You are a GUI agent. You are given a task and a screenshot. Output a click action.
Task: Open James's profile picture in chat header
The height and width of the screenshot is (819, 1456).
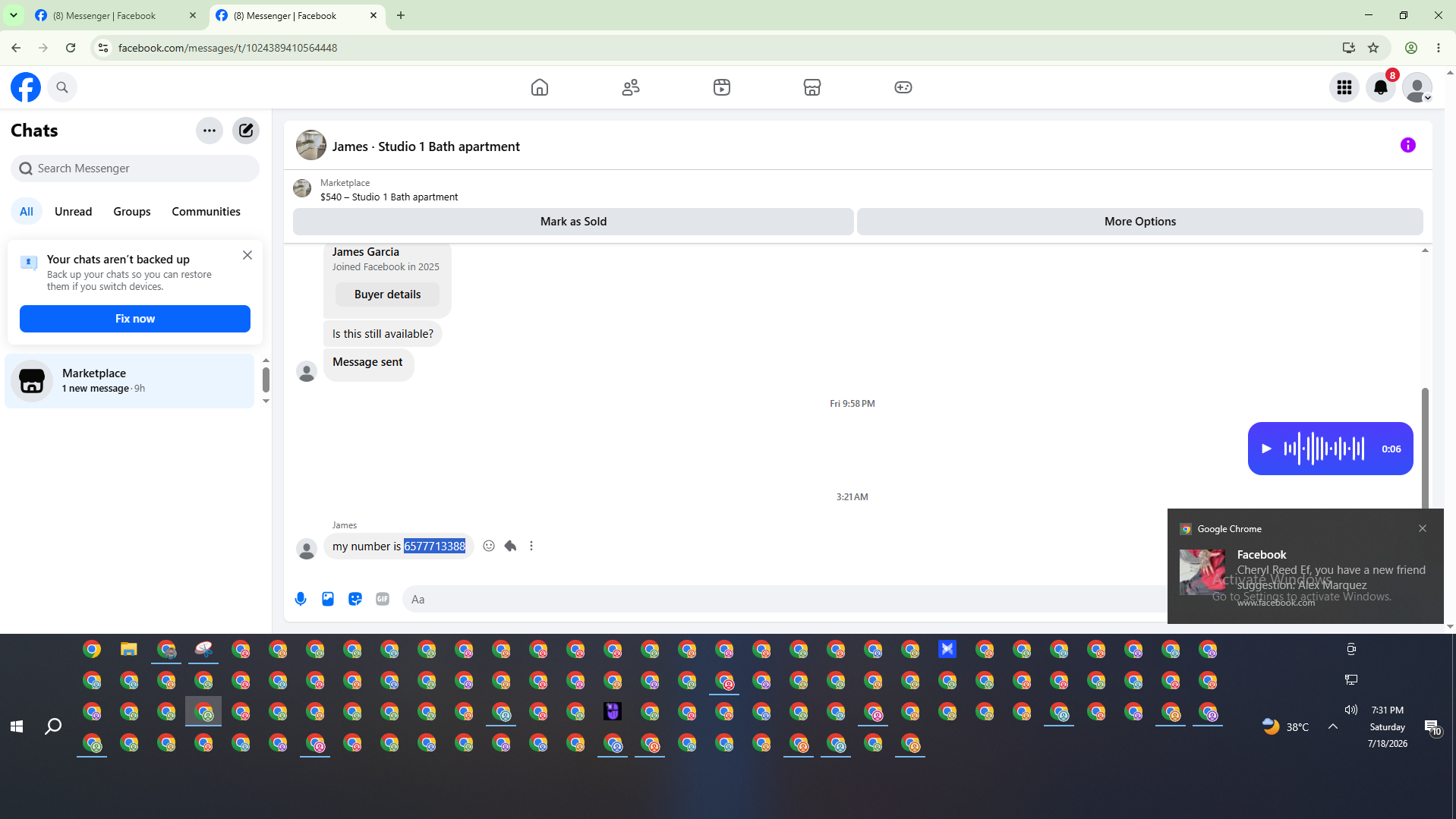point(311,145)
